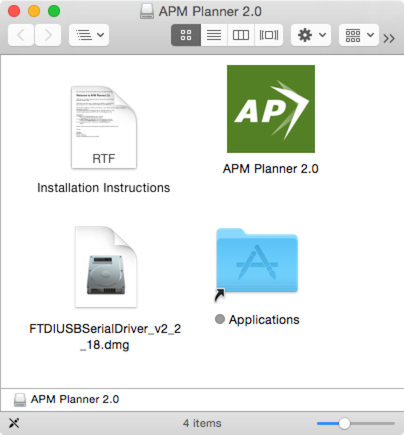
Task: Click the gray tag dot beside Applications
Action: tap(220, 319)
